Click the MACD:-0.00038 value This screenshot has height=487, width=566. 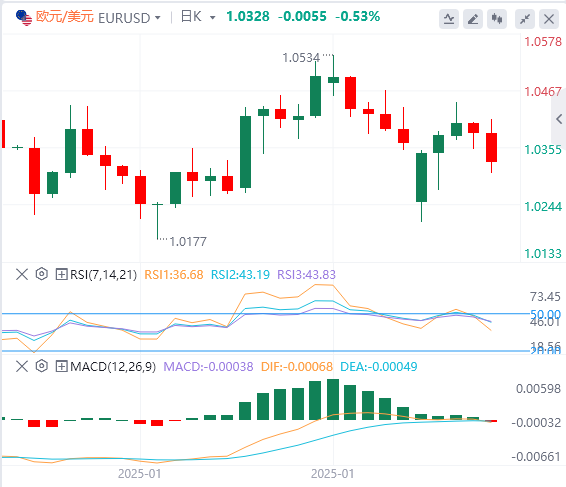(208, 367)
